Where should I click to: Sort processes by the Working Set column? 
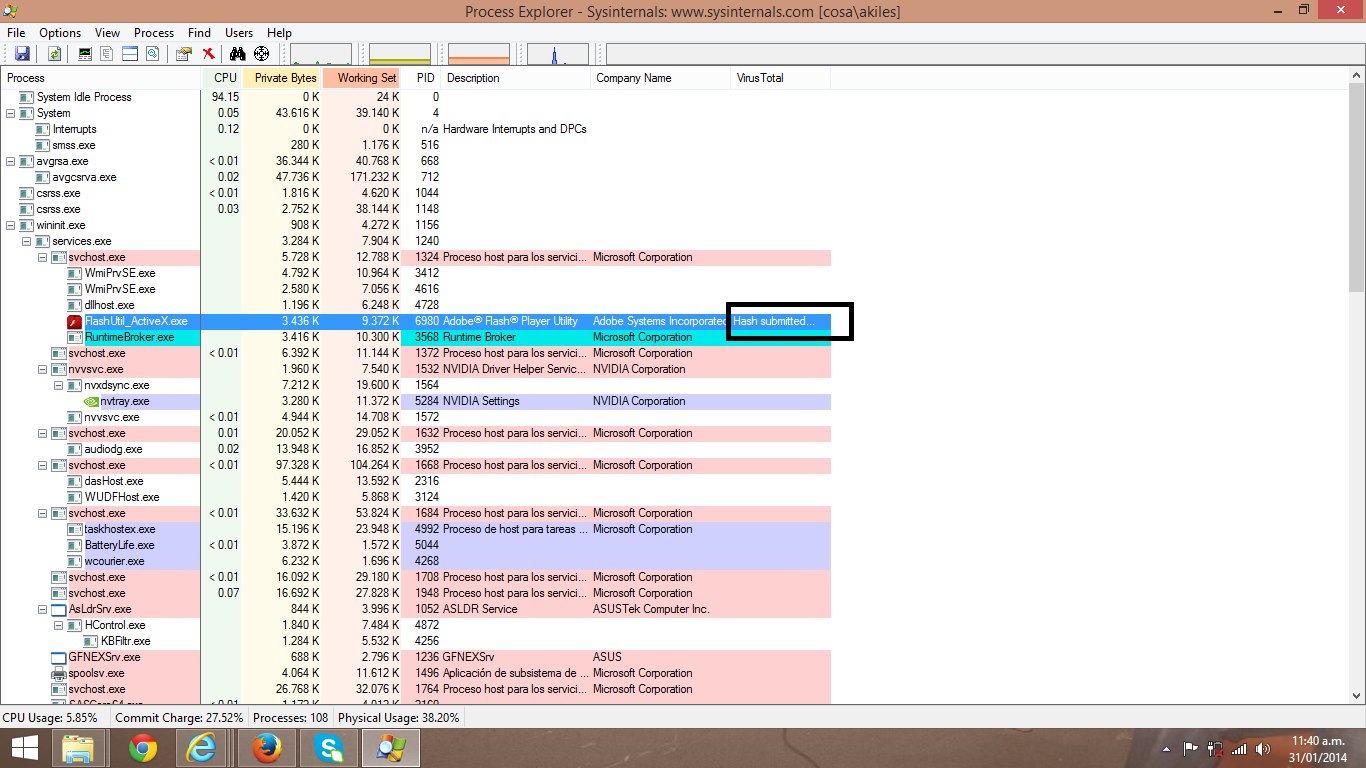click(x=362, y=77)
